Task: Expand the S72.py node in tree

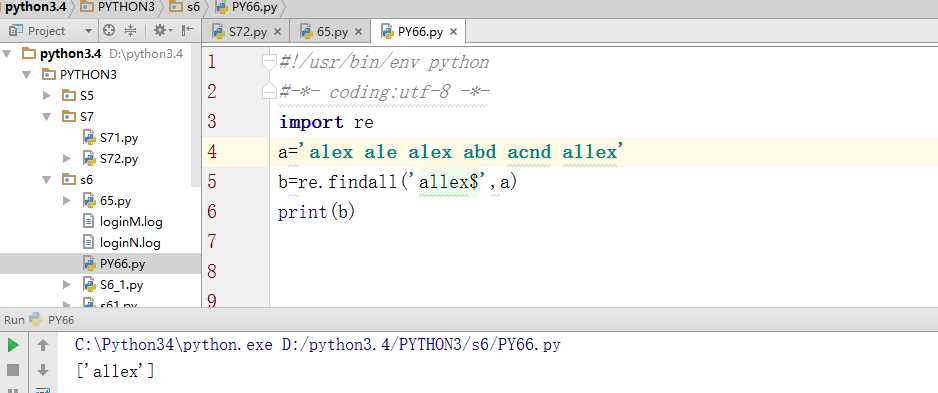Action: (67, 159)
